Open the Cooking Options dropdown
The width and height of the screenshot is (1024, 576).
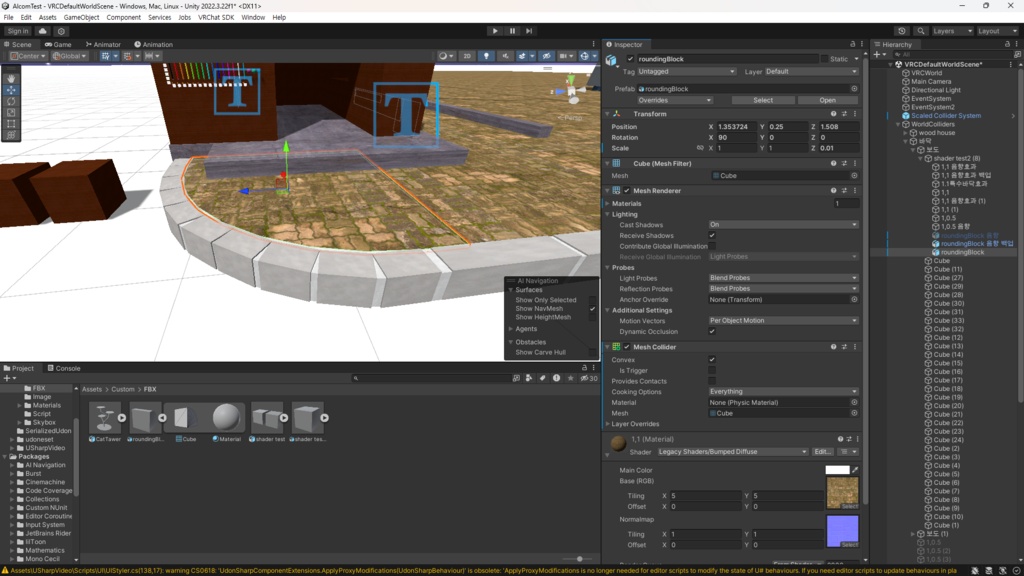[783, 392]
